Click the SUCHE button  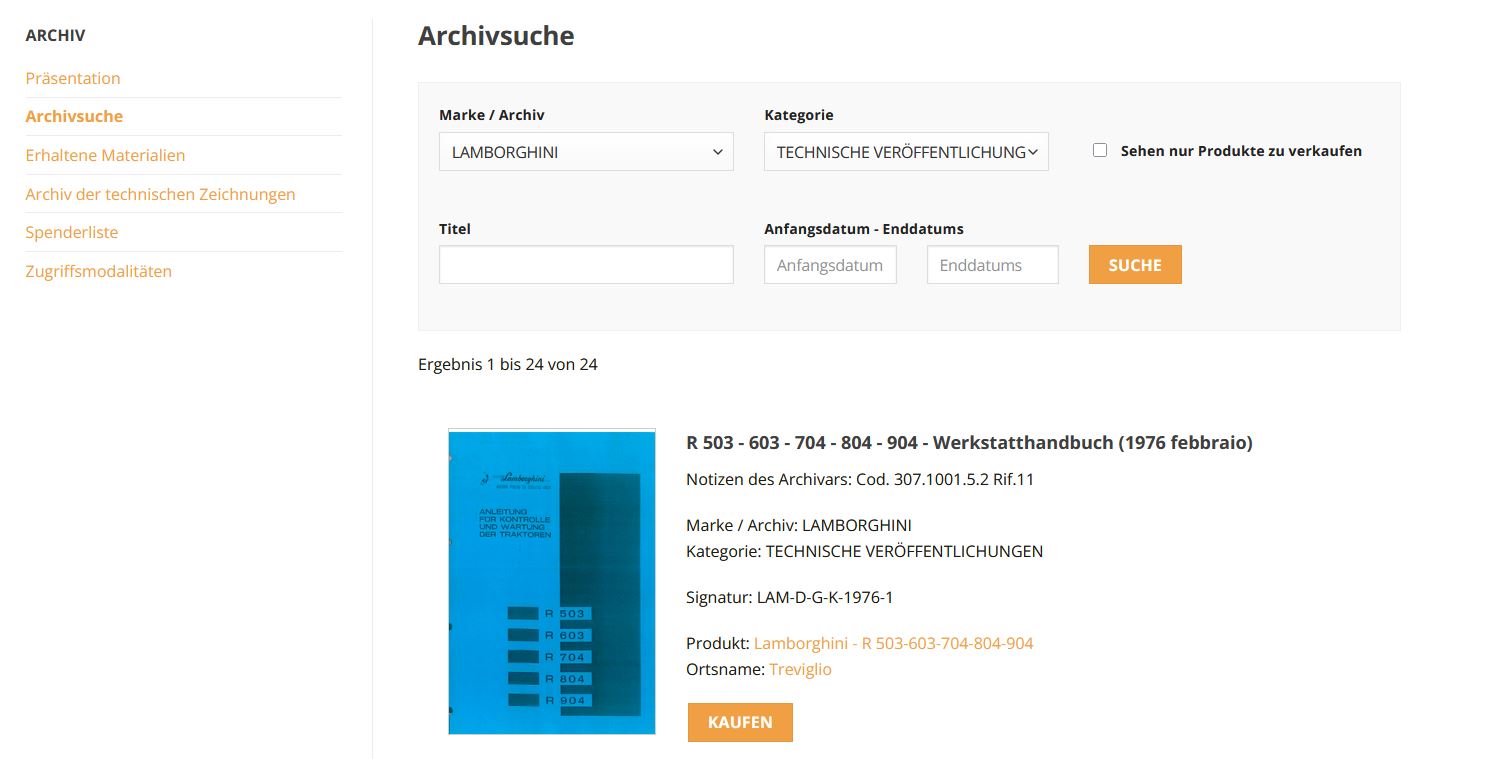click(1135, 265)
